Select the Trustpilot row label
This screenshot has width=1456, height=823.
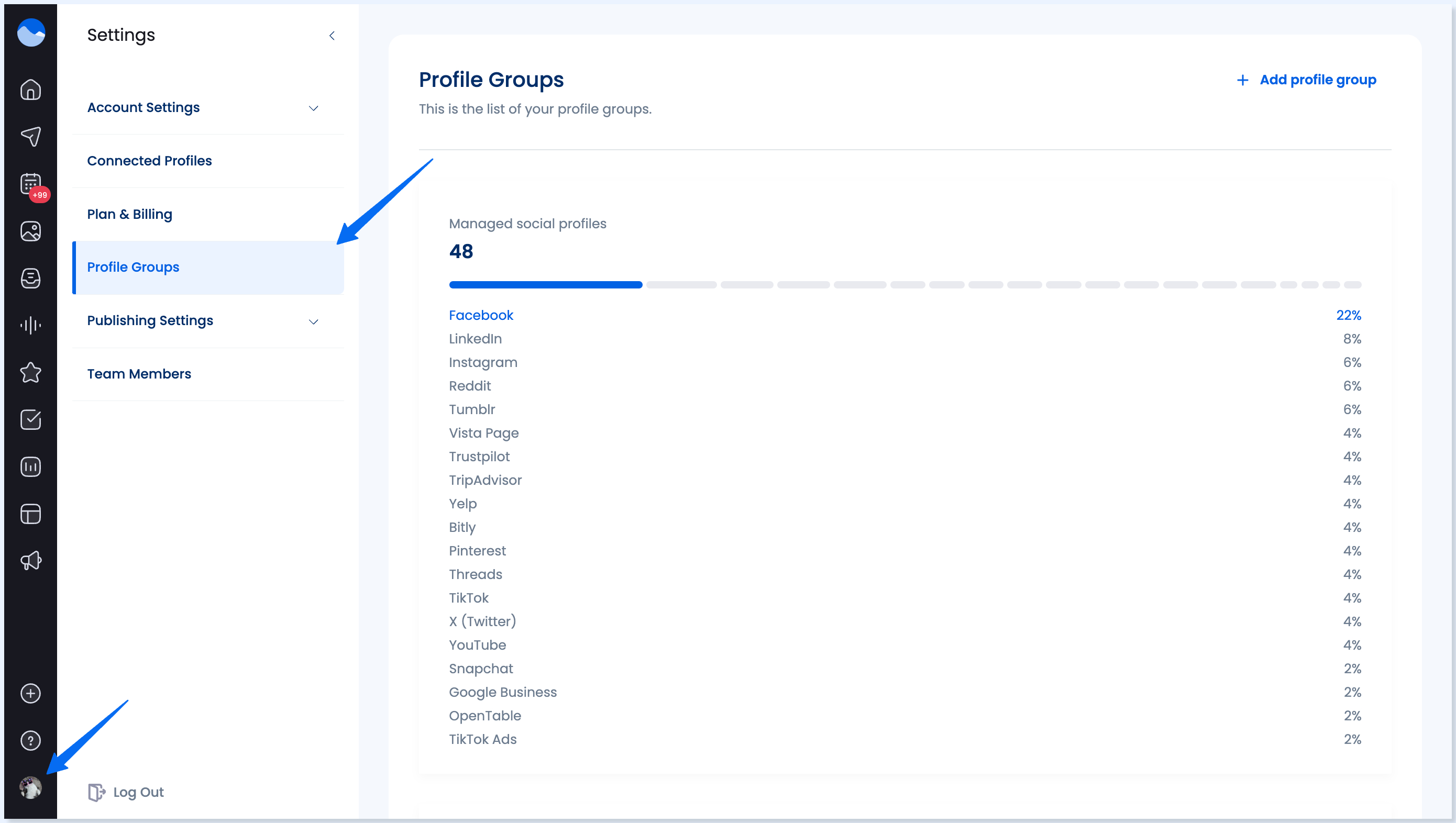point(479,457)
